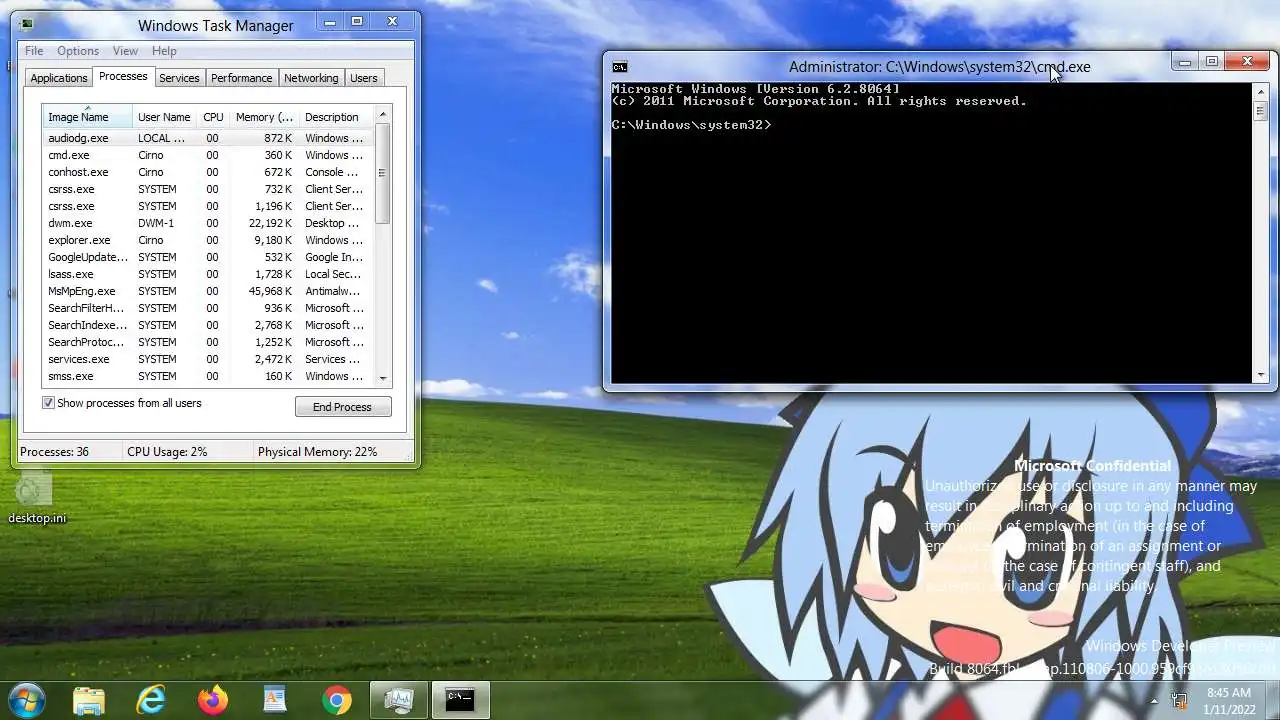Click the Task Manager title bar icon
This screenshot has height=720, width=1280.
(x=27, y=24)
